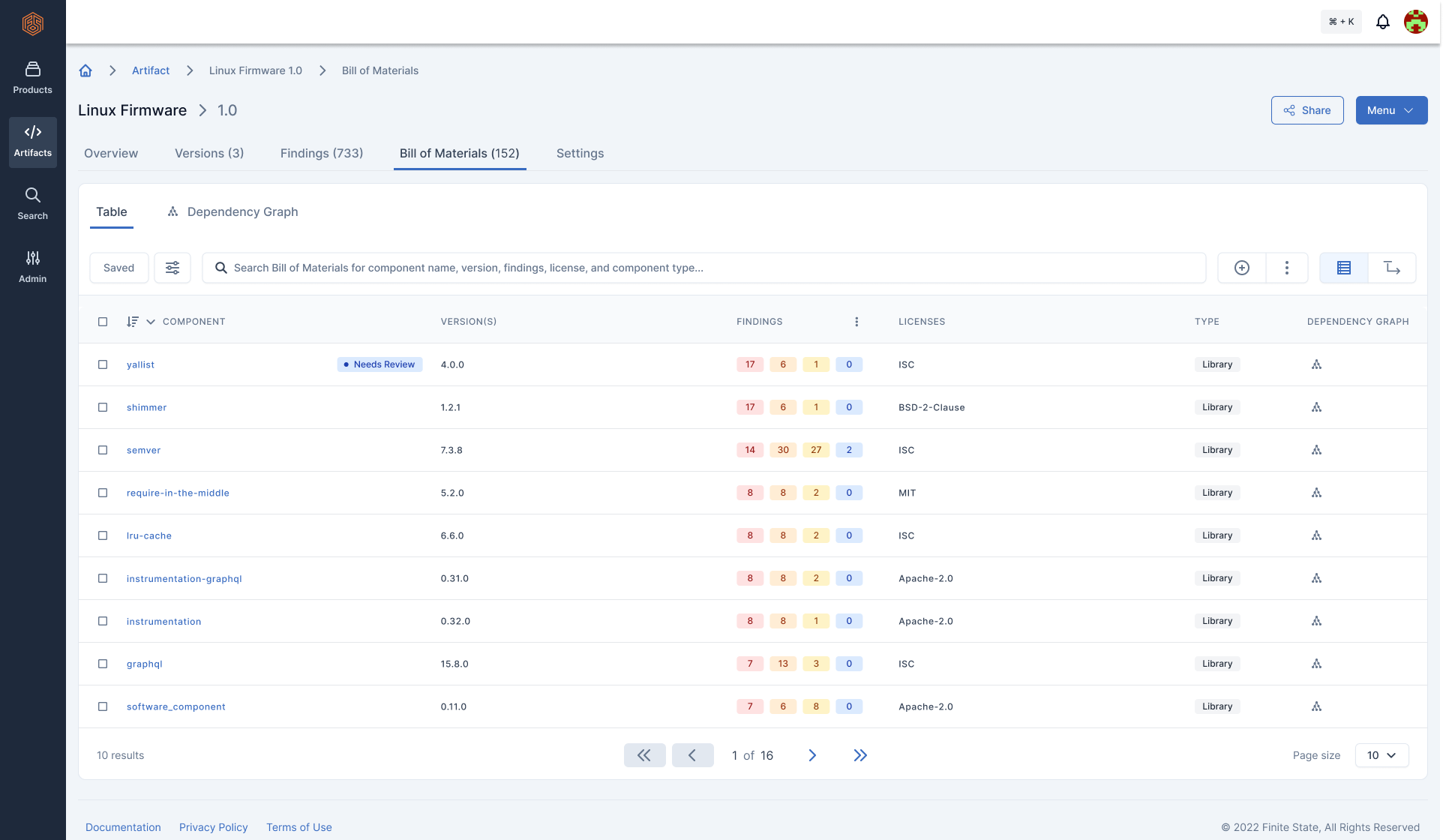Open the Terms of Use link
The image size is (1443, 840).
click(299, 827)
